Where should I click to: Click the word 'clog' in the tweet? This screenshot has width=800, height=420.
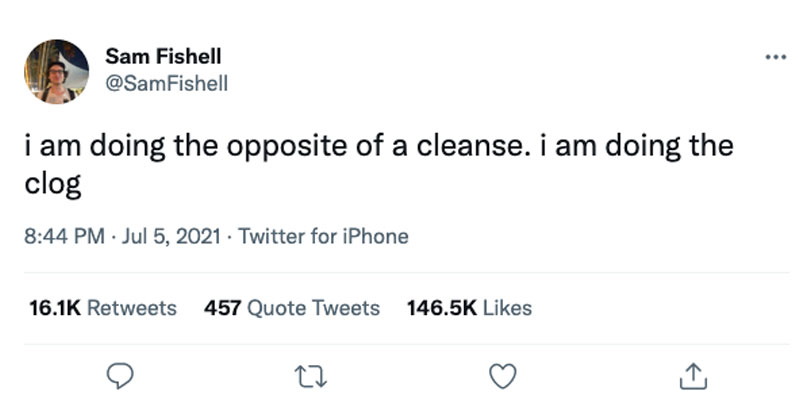click(x=53, y=184)
